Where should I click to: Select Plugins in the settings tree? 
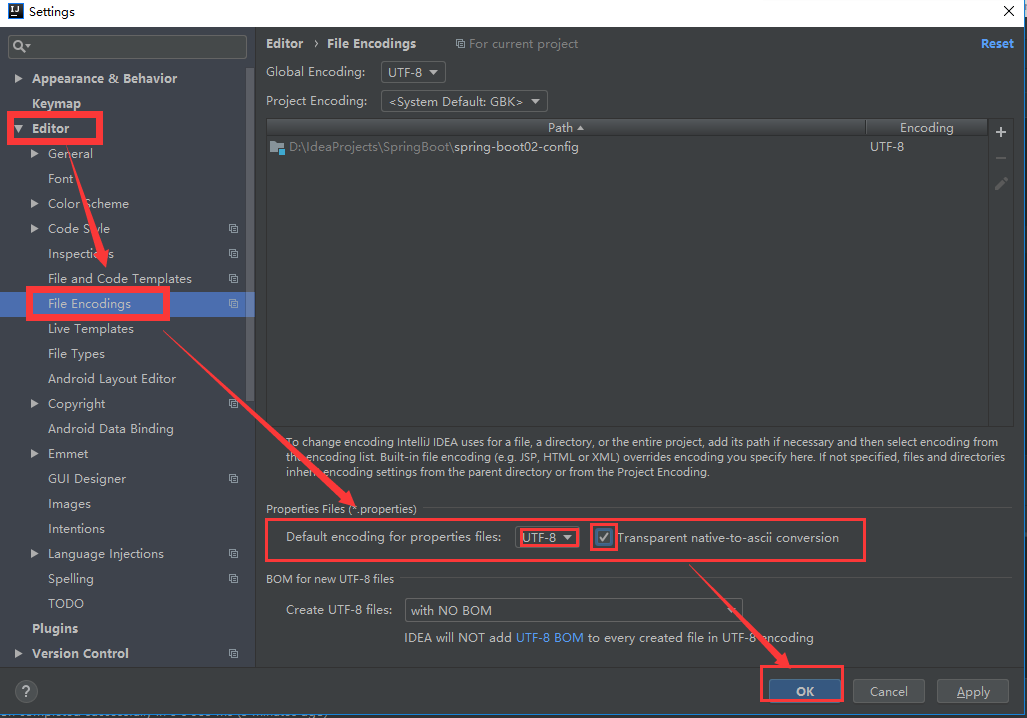coord(55,629)
